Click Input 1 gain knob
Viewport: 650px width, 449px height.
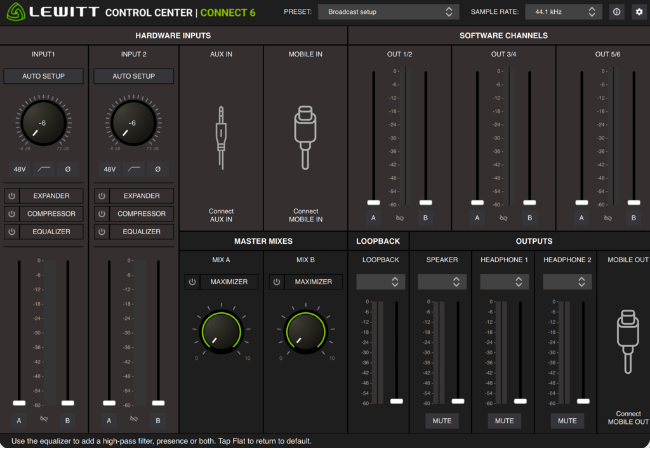44,123
